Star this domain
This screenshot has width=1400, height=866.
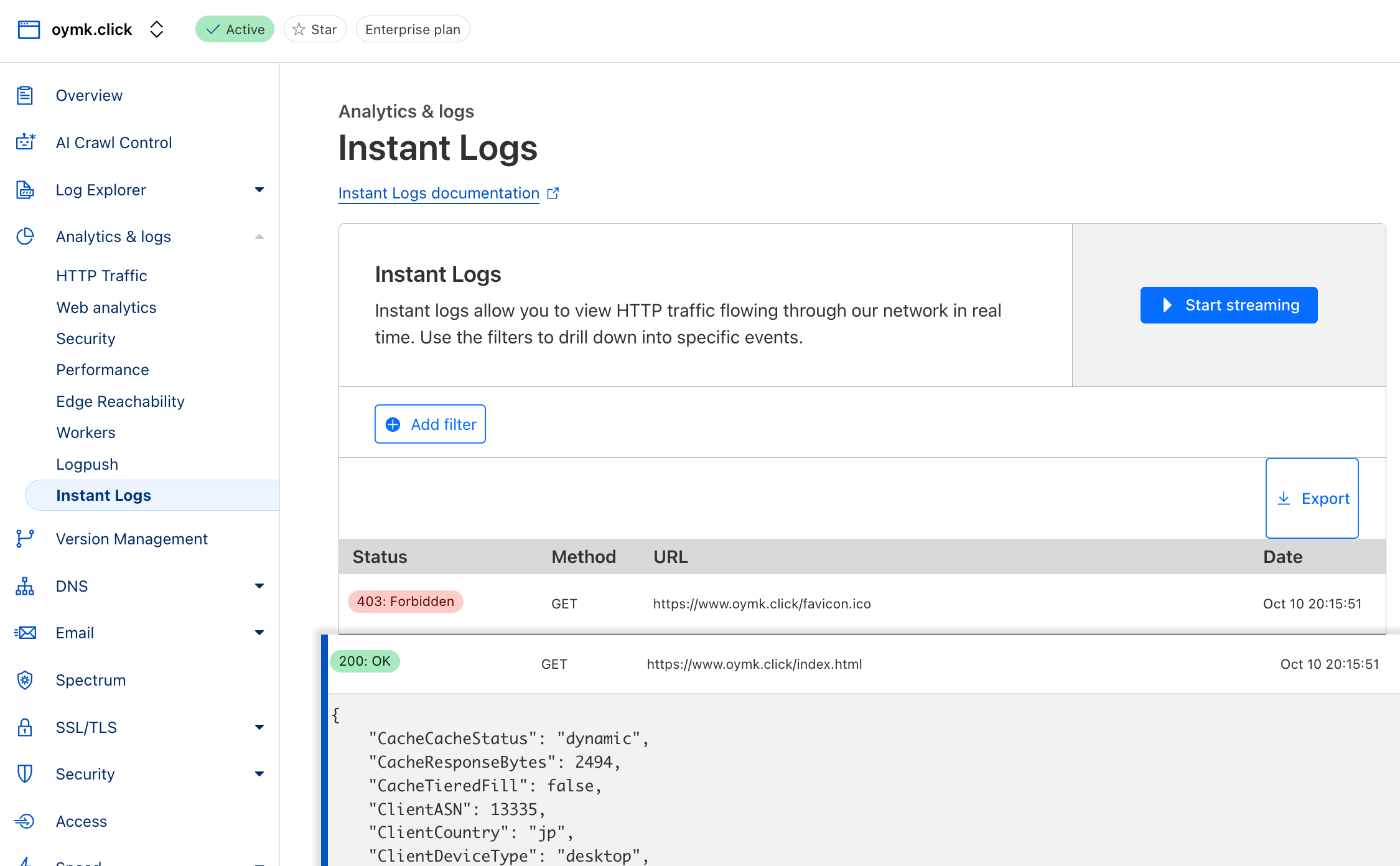tap(315, 30)
